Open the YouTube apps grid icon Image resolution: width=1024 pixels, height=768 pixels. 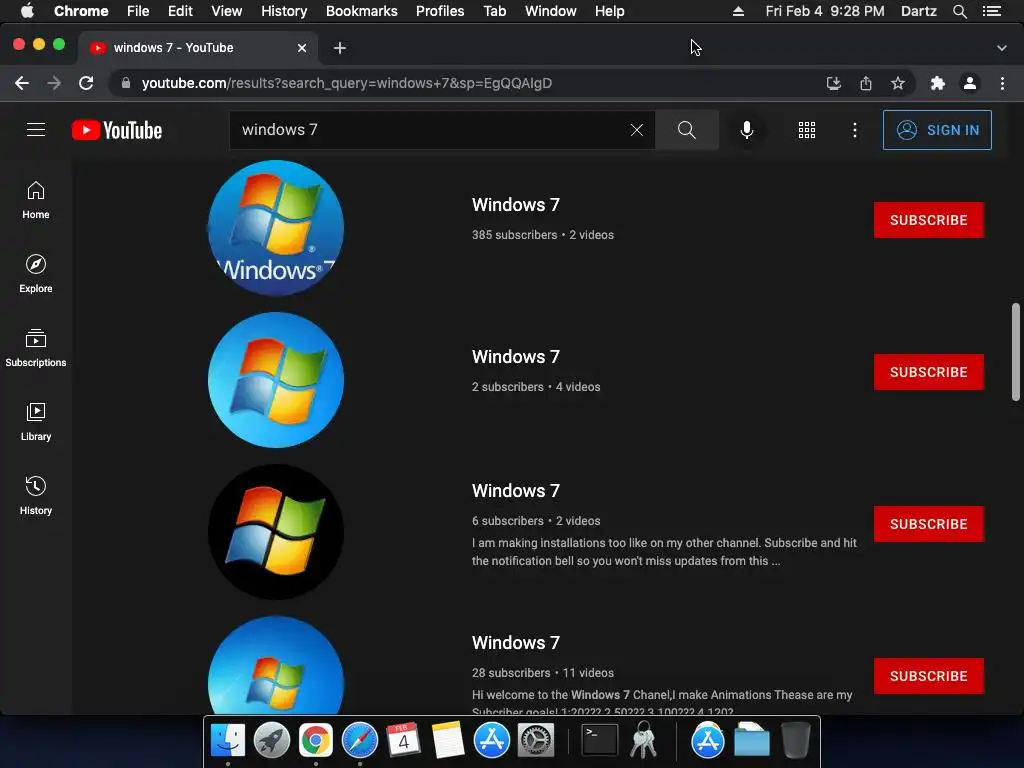807,130
